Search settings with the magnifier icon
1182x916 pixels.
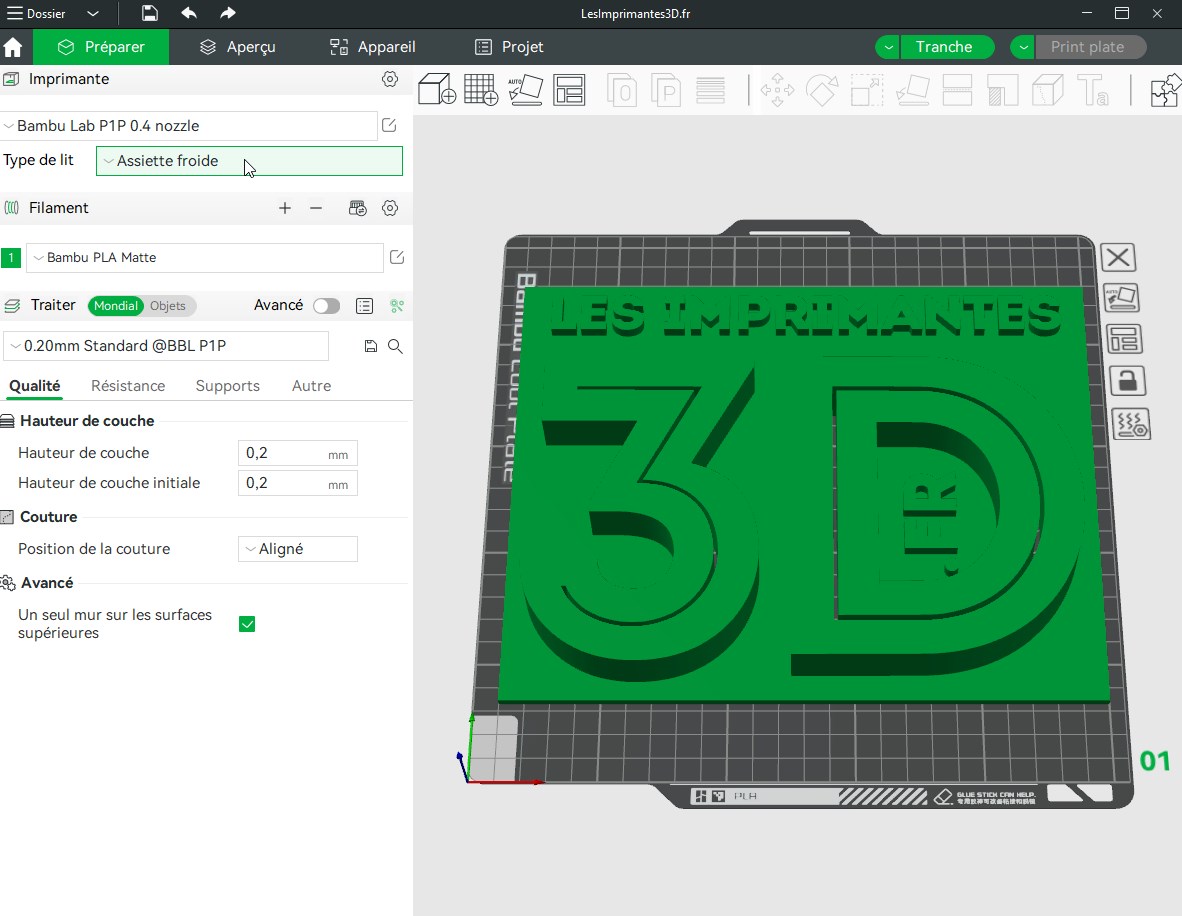[x=395, y=346]
